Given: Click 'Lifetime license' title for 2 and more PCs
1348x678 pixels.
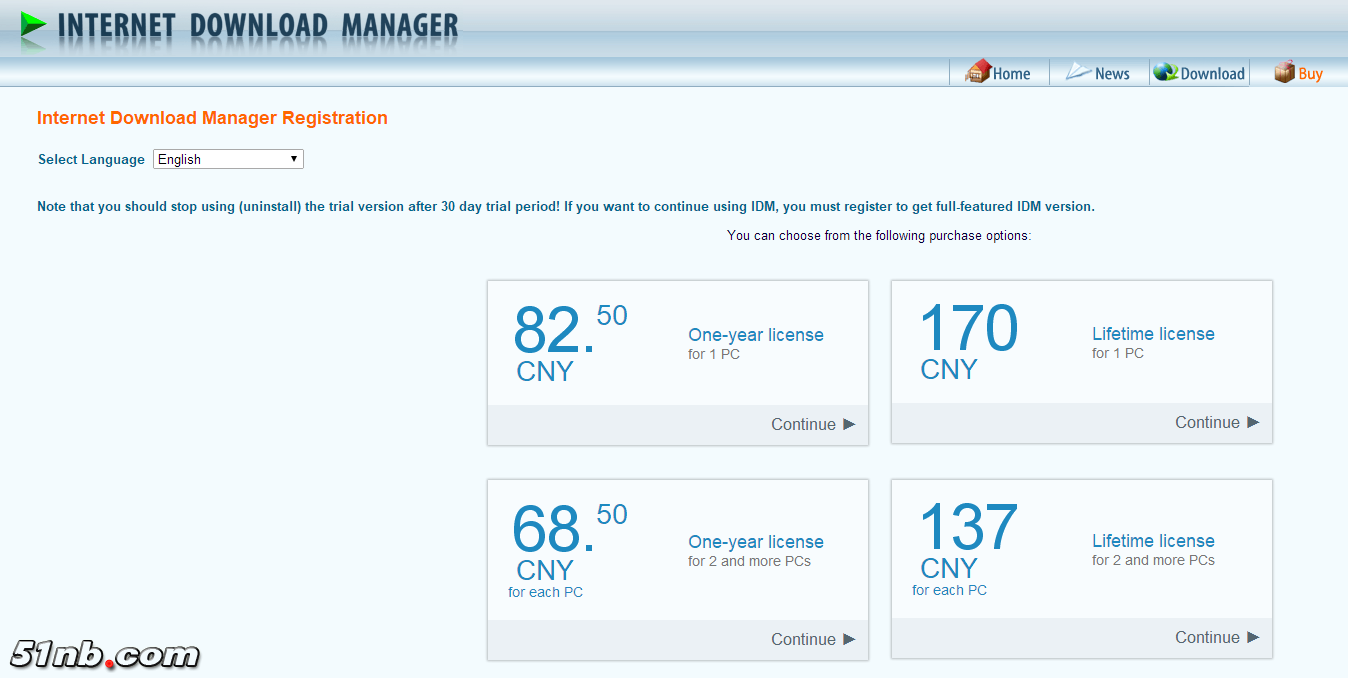Looking at the screenshot, I should [x=1152, y=541].
